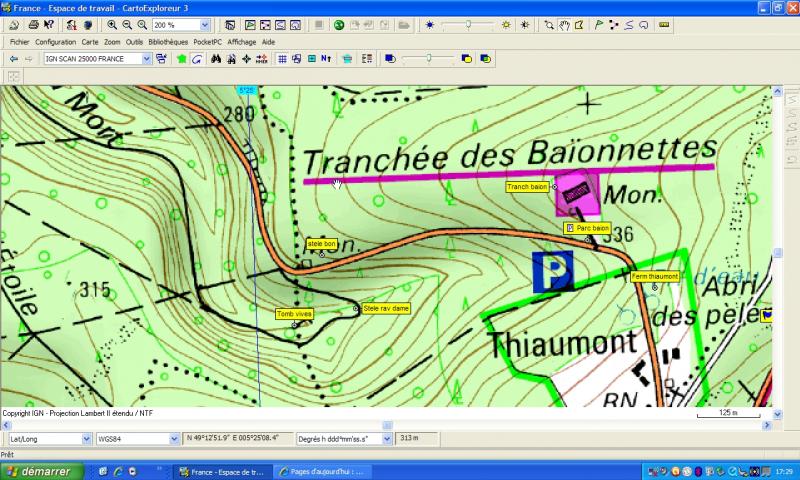This screenshot has width=800, height=480.
Task: Open the PocketPC menu
Action: [208, 42]
